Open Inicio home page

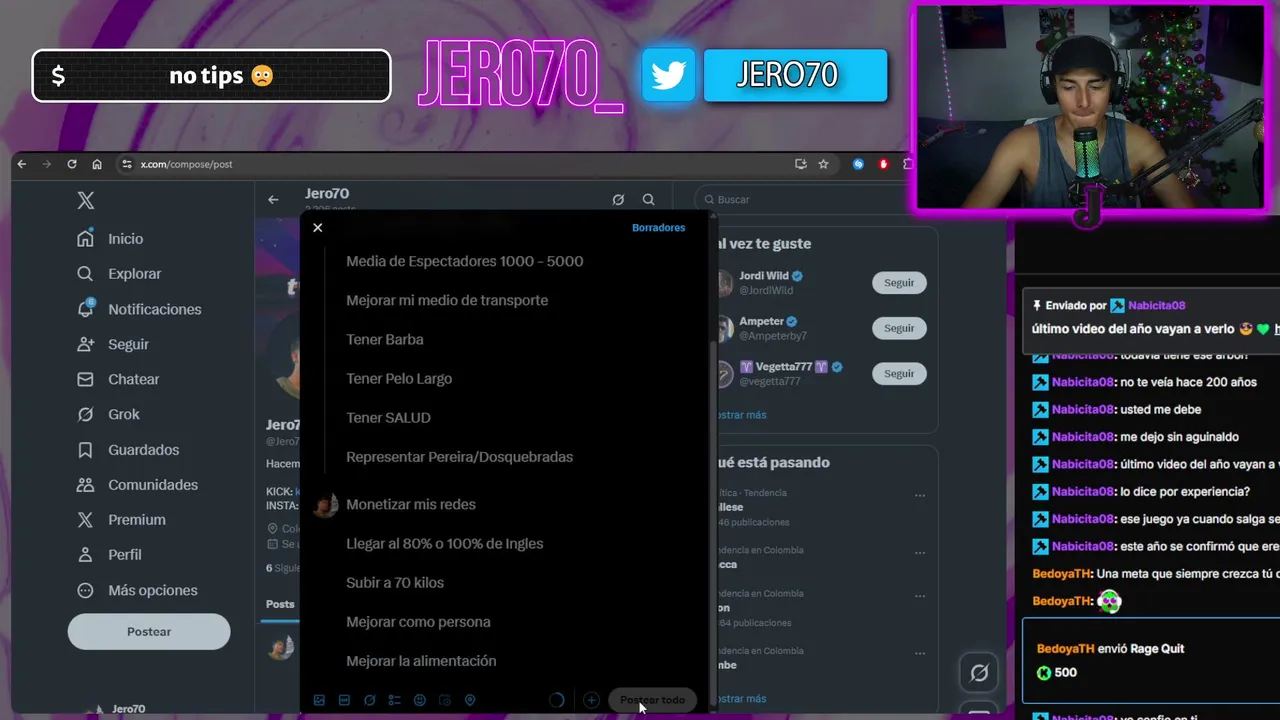click(x=111, y=239)
